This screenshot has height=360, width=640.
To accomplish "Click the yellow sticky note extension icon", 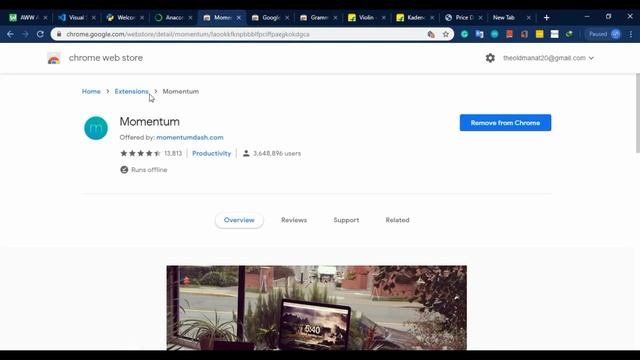I will [540, 34].
